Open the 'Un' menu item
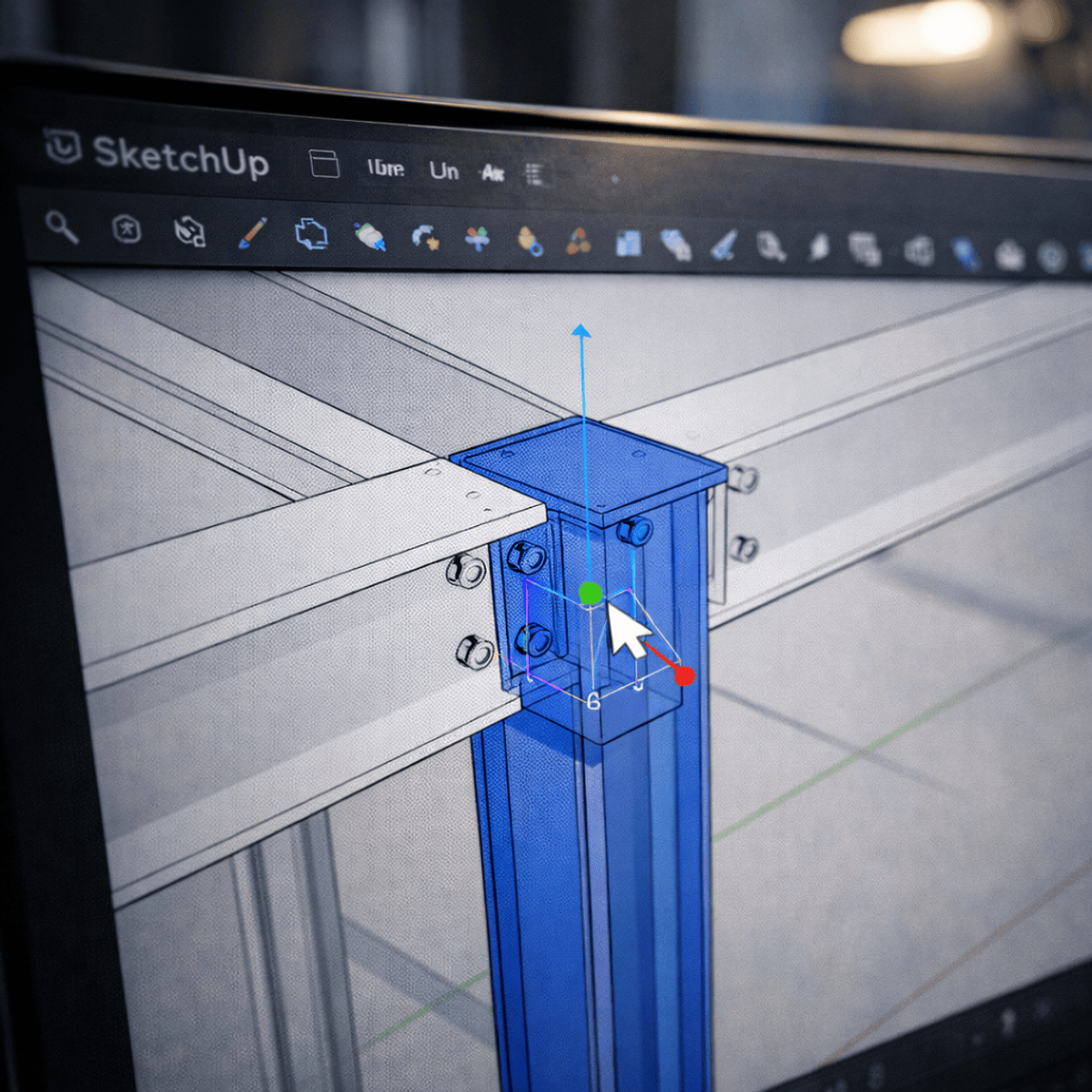The image size is (1092, 1092). (444, 171)
